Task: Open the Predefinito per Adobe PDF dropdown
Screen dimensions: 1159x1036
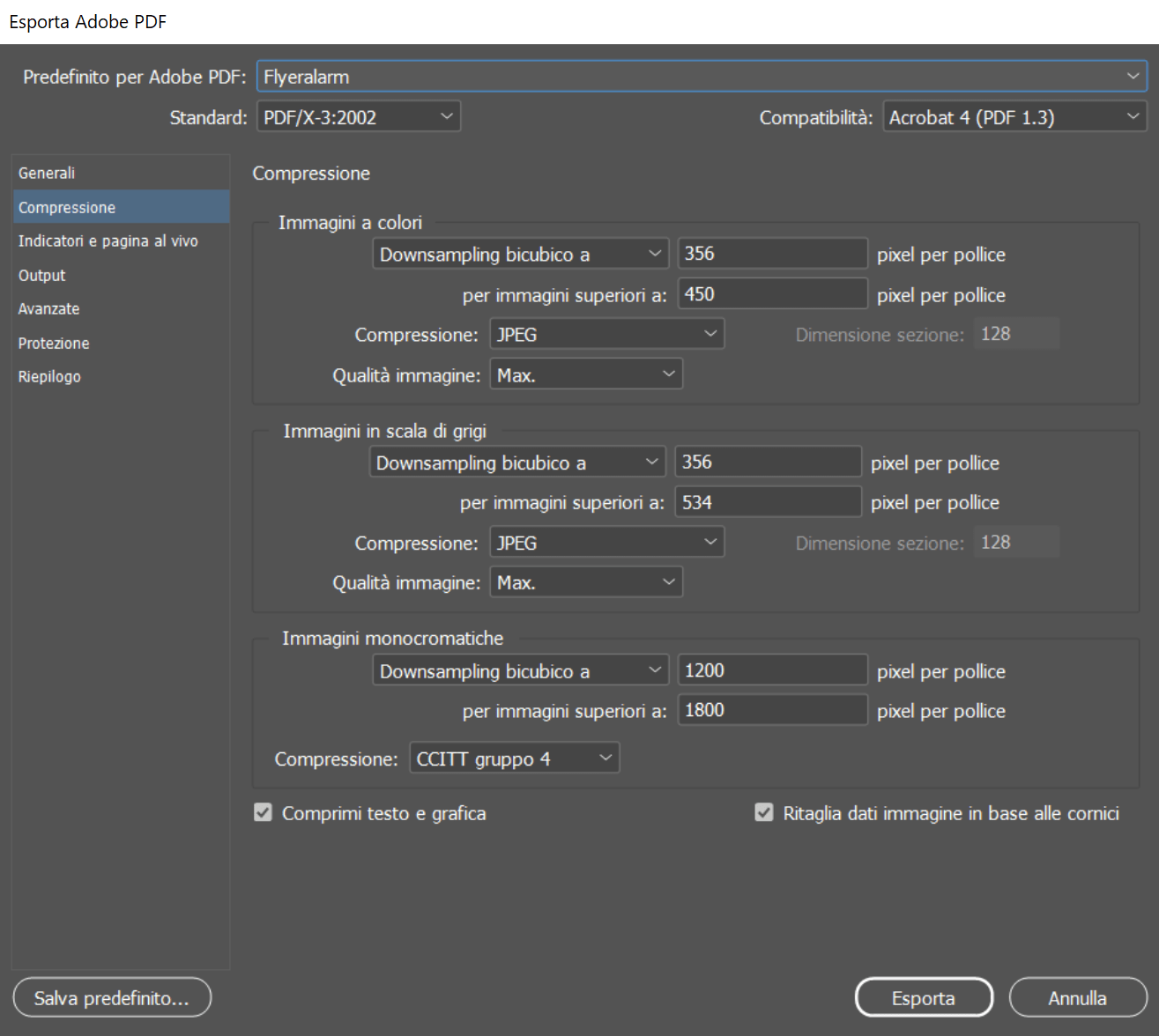Action: tap(701, 77)
